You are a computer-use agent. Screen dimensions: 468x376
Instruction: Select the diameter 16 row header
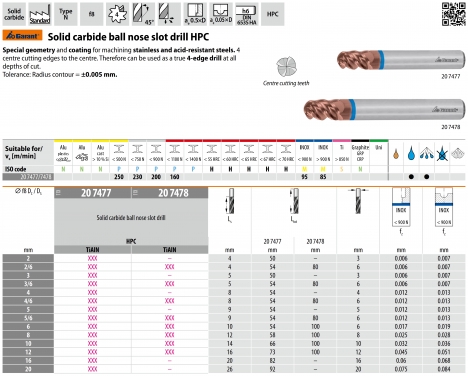(x=28, y=360)
